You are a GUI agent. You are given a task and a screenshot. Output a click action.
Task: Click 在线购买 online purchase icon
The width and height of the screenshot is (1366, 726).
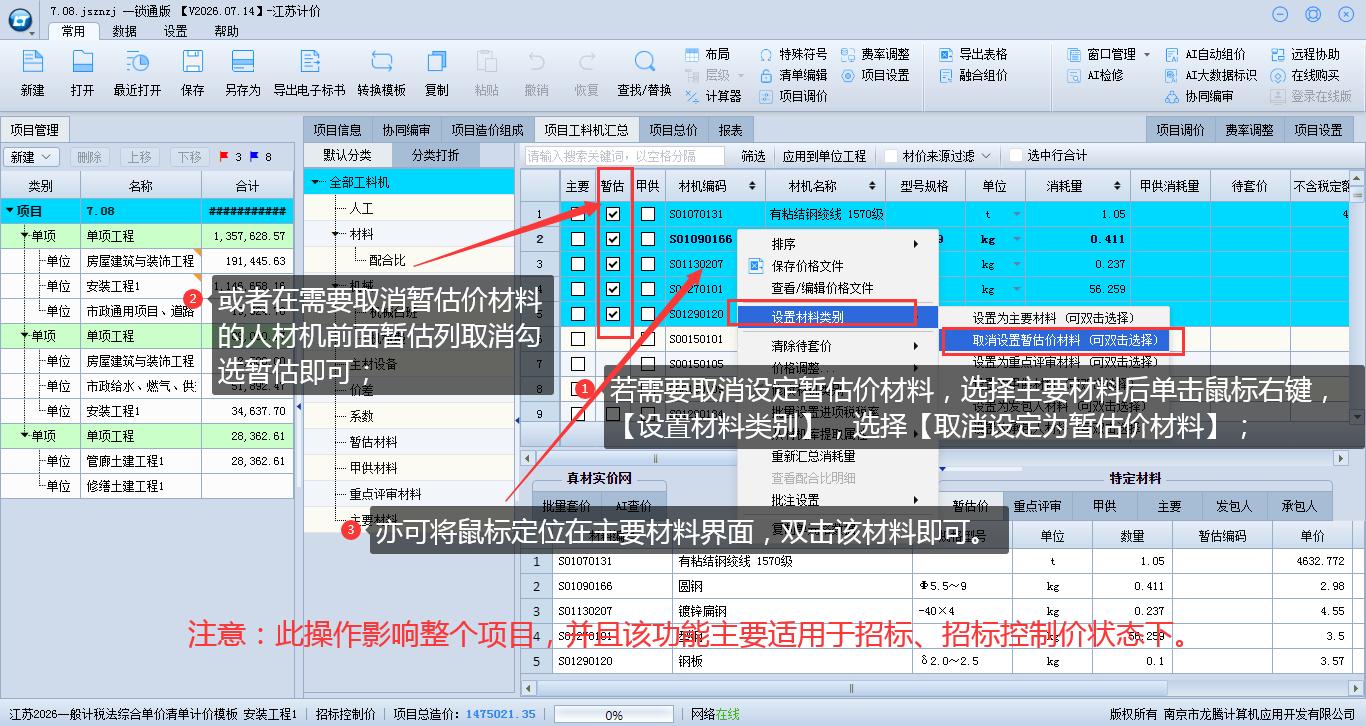1305,75
